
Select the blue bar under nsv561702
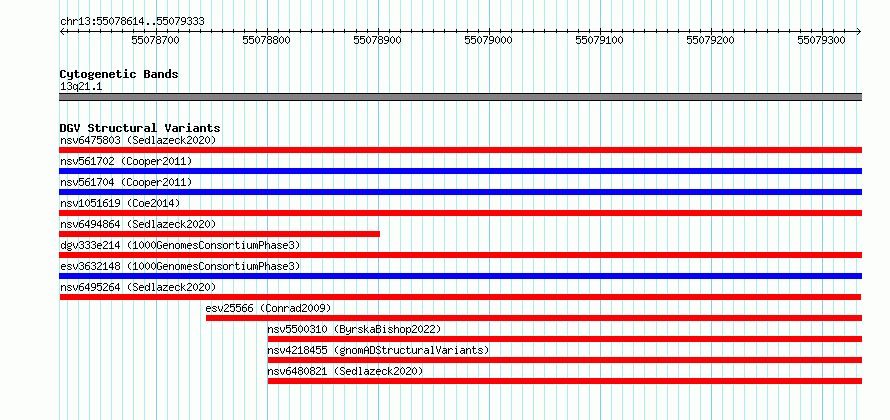[461, 171]
